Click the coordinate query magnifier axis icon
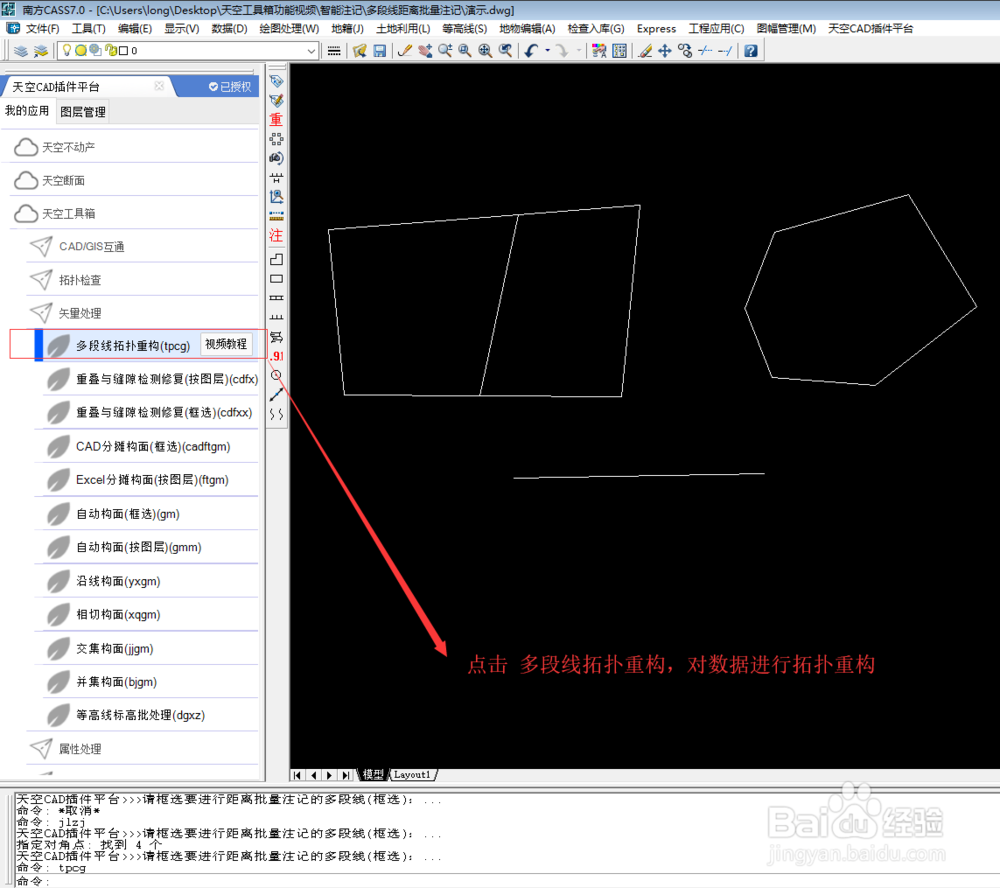1000x888 pixels. coord(276,196)
